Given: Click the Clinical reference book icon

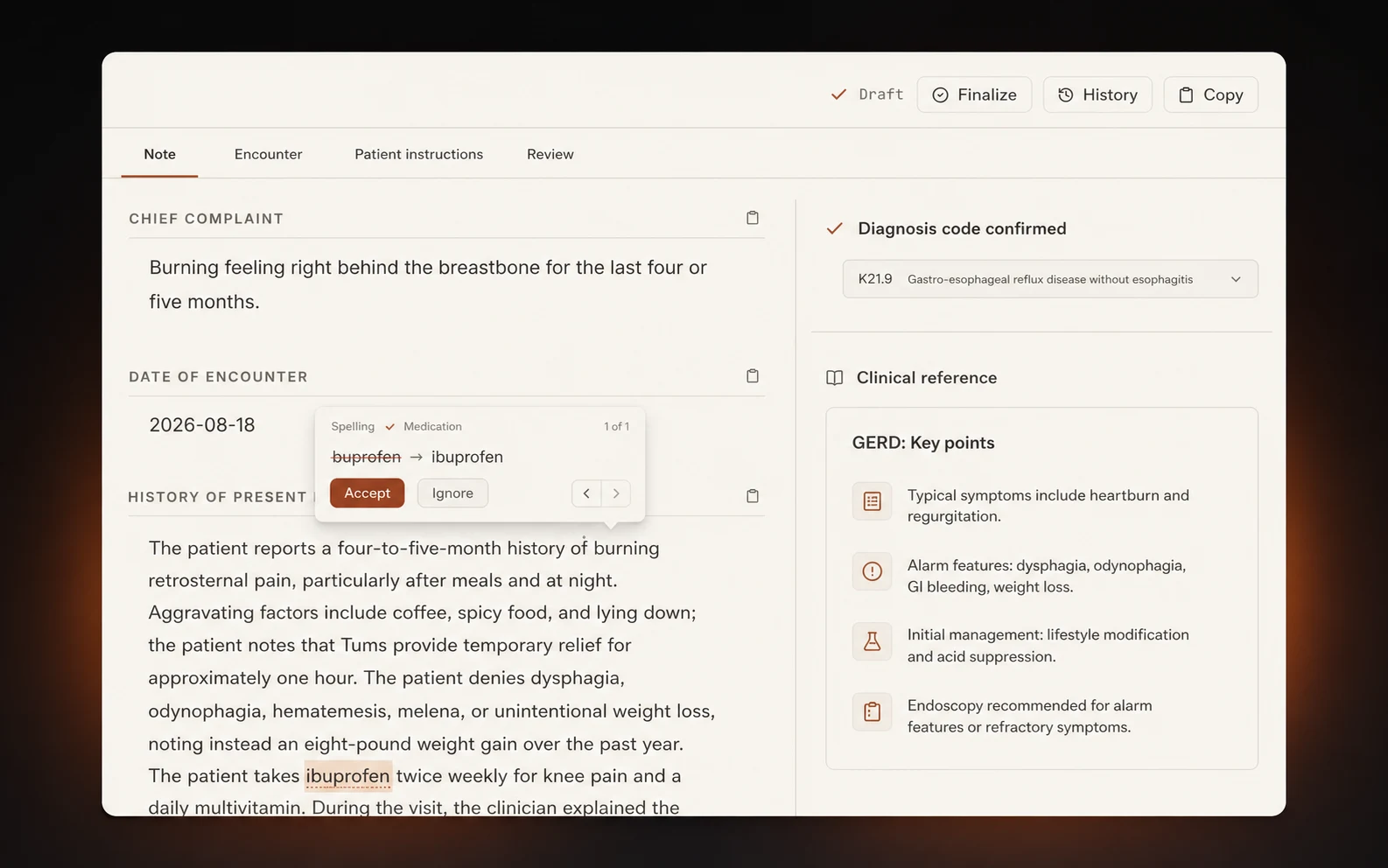Looking at the screenshot, I should click(x=835, y=378).
